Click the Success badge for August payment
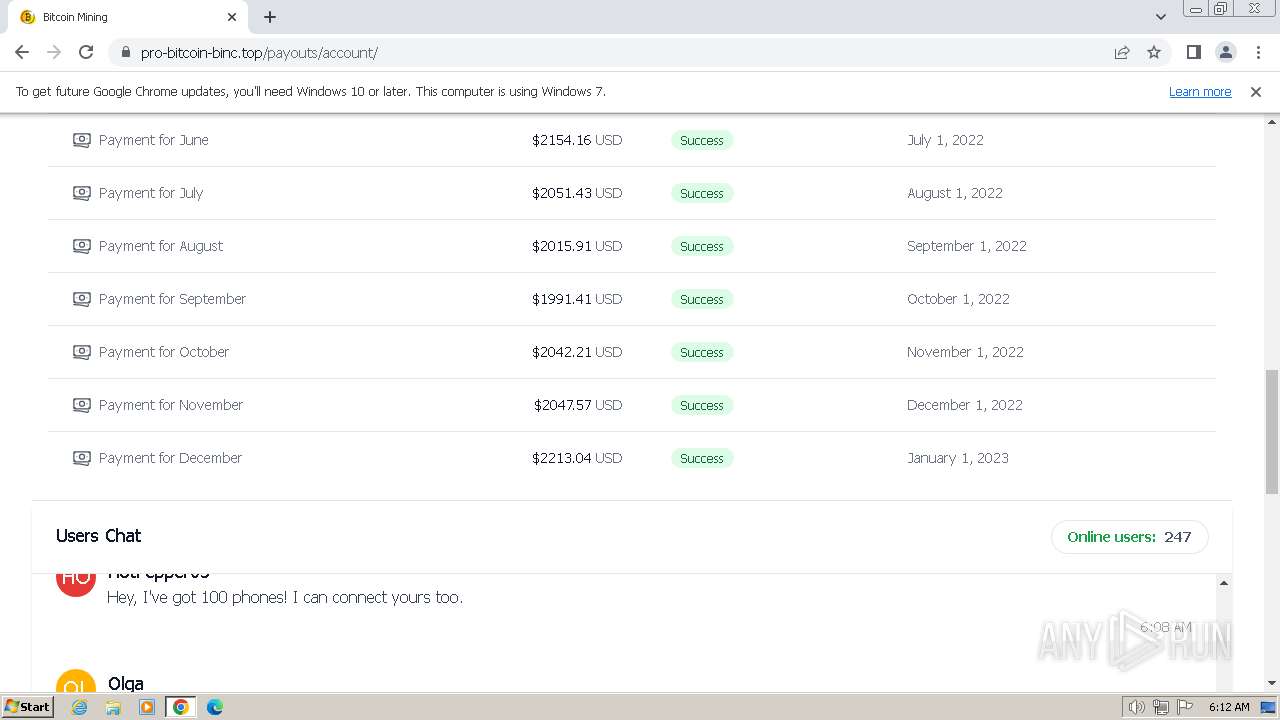1280x720 pixels. [702, 246]
